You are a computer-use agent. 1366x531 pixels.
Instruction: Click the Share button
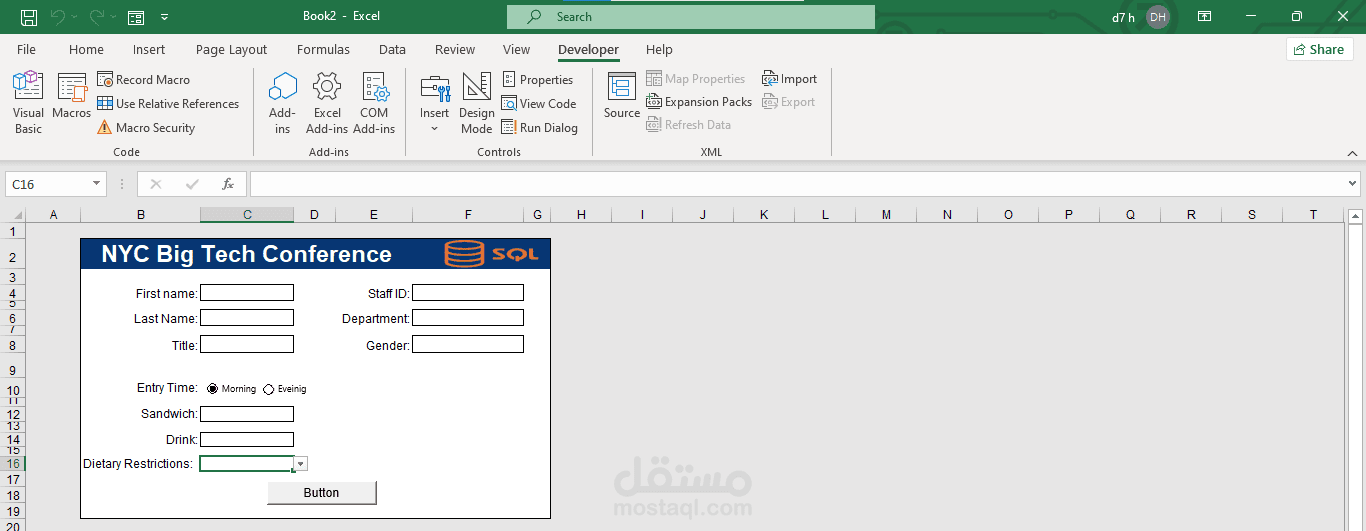[1319, 49]
